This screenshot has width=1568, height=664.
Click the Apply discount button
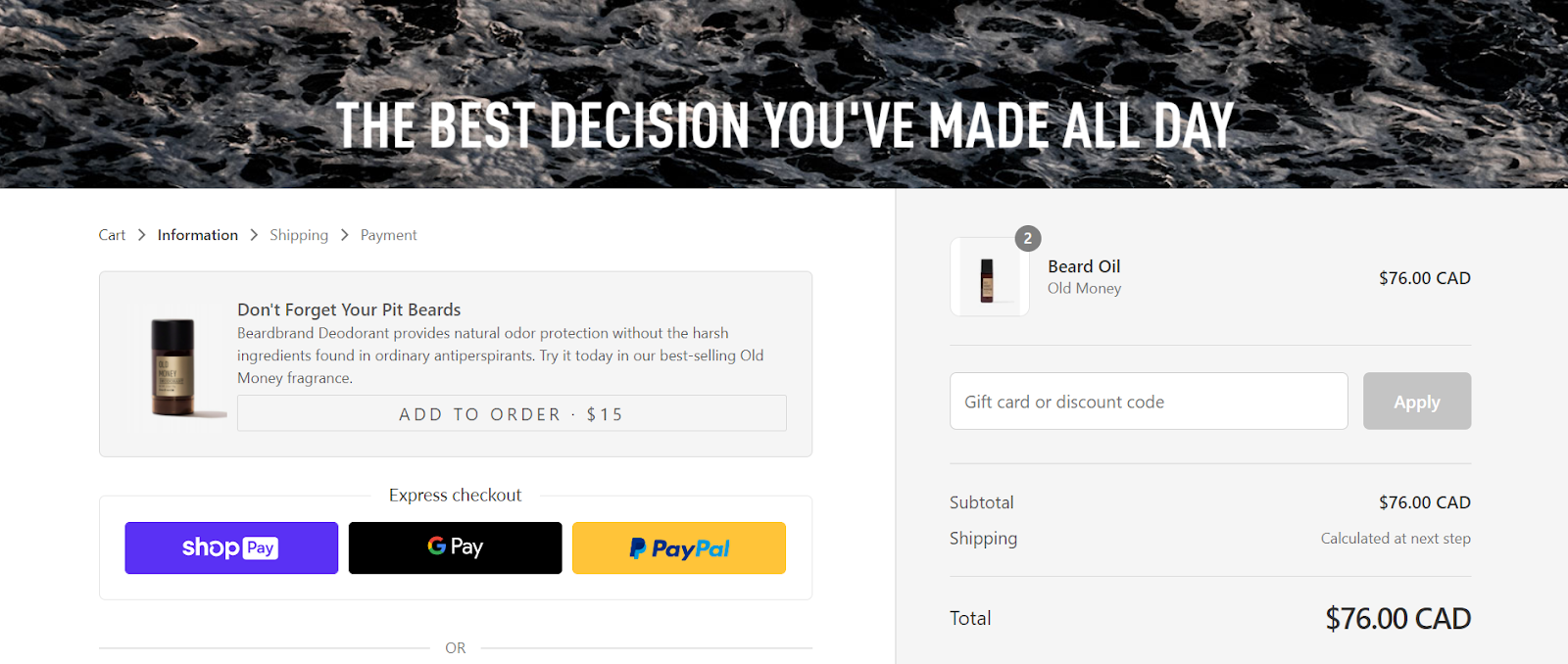pyautogui.click(x=1417, y=401)
